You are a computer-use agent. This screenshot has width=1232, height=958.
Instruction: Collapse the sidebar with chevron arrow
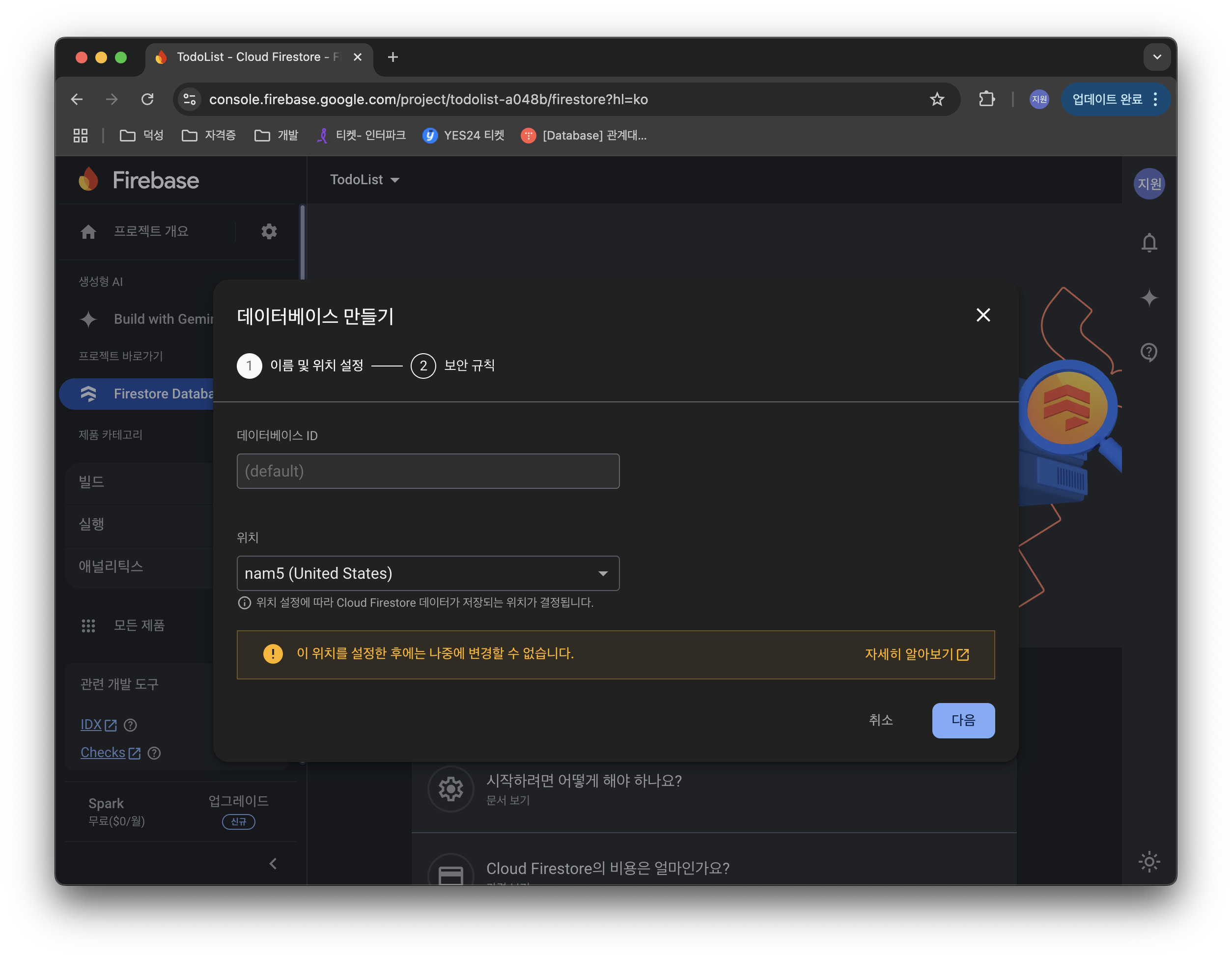[x=273, y=863]
